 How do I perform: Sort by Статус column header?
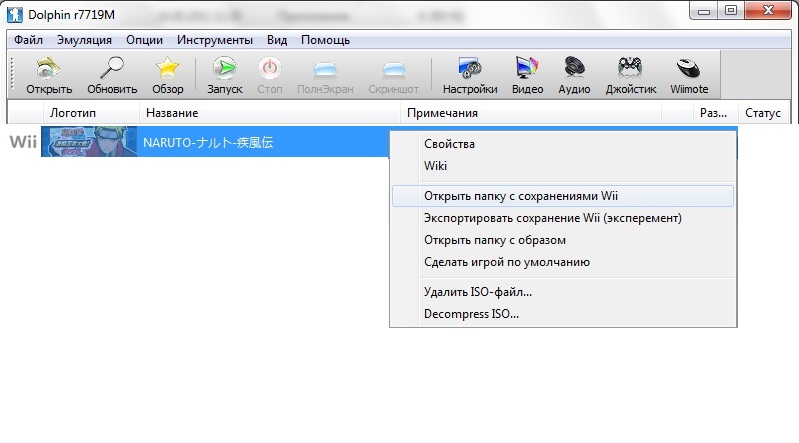(x=762, y=113)
